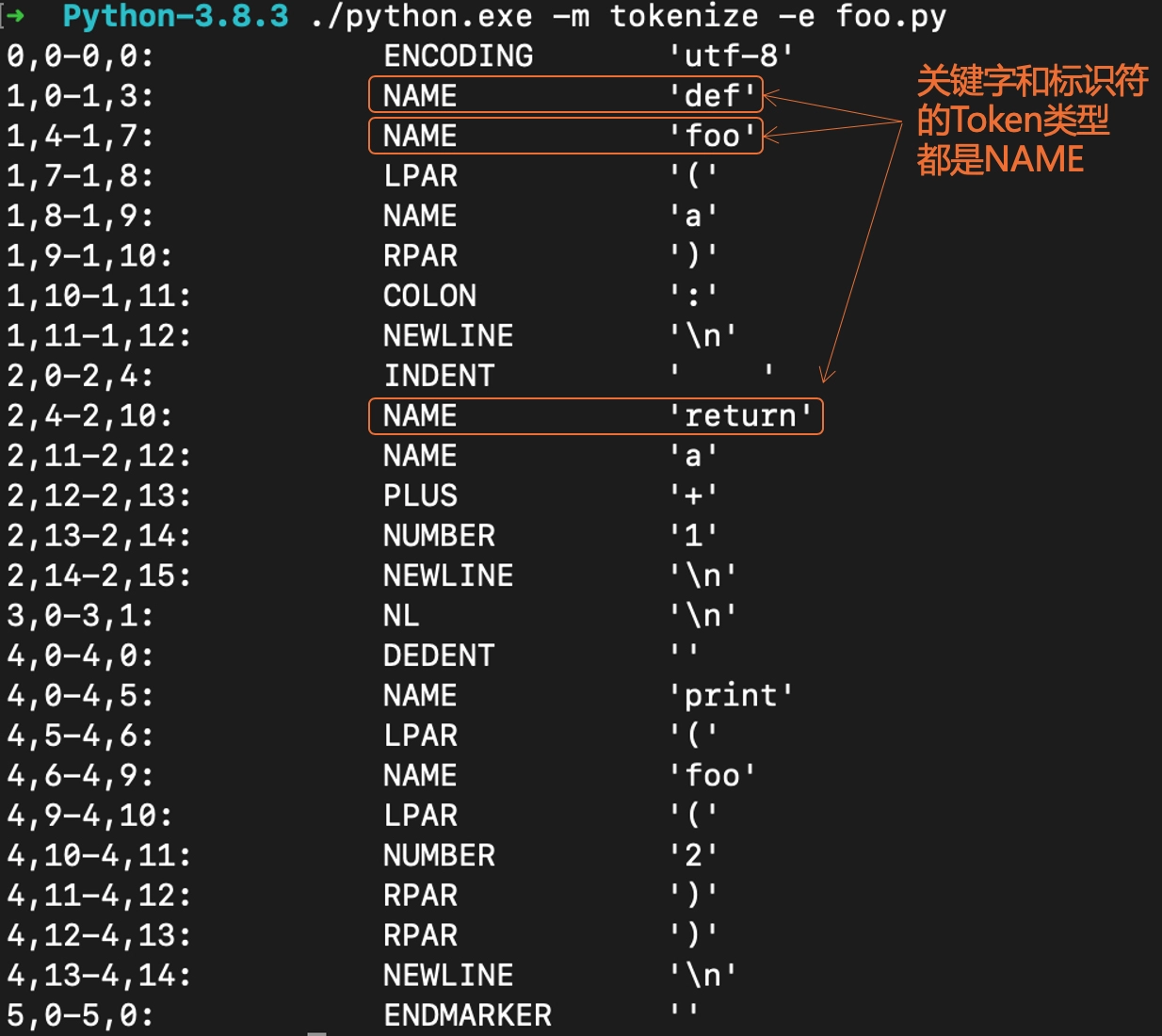Viewport: 1162px width, 1036px height.
Task: Click the '2' number string value
Action: click(x=693, y=855)
